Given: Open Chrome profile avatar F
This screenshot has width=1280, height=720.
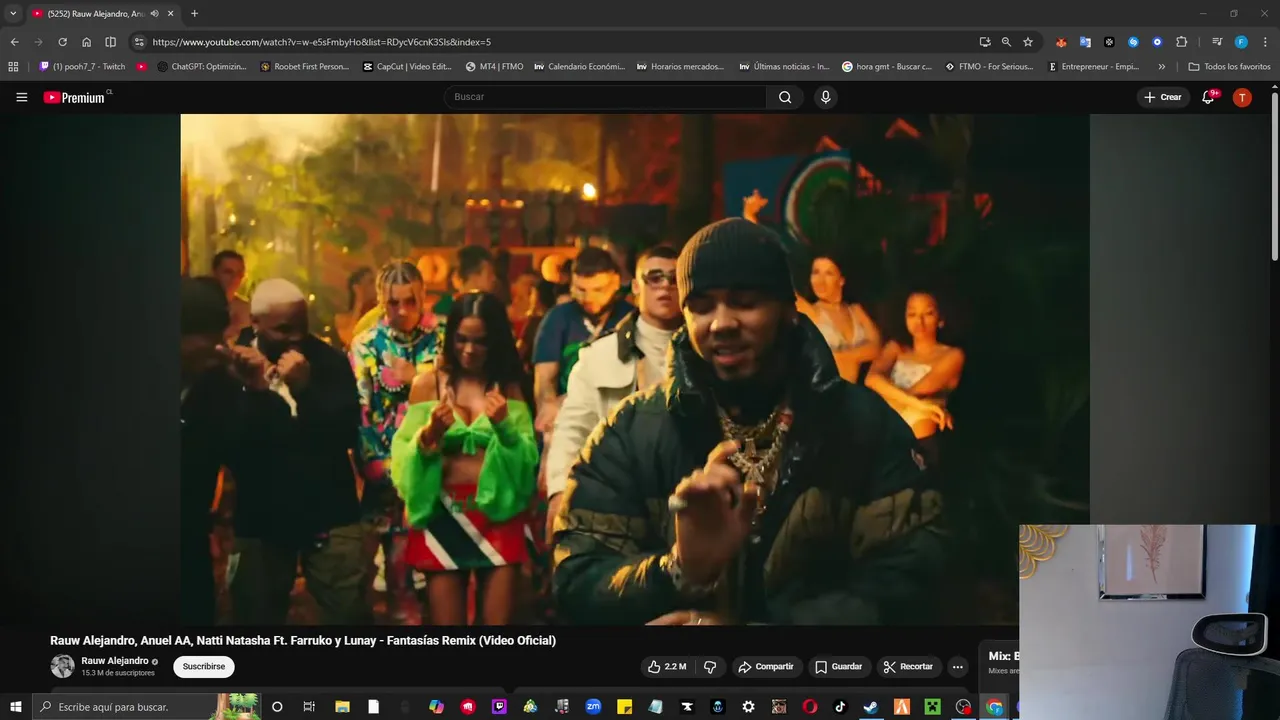Looking at the screenshot, I should (x=1241, y=42).
